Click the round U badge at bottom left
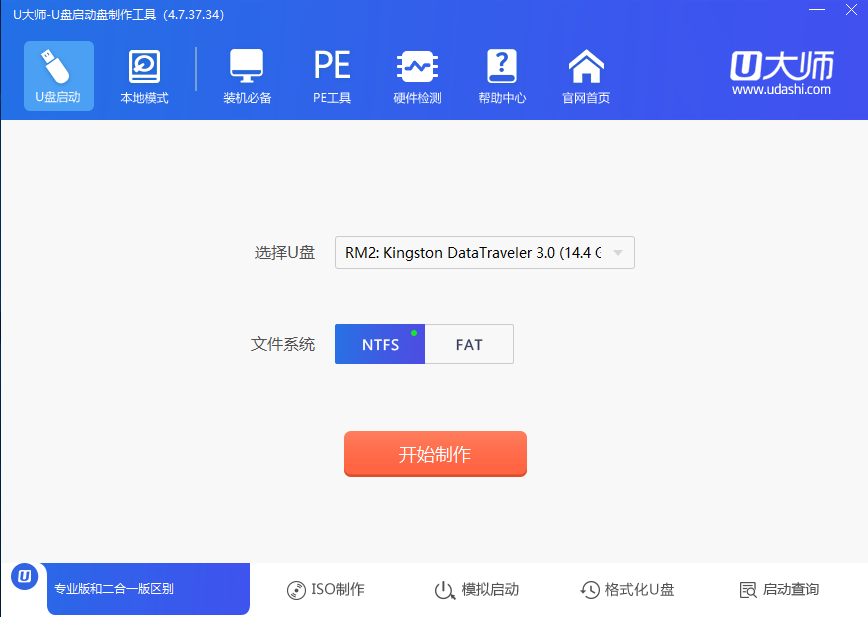Image resolution: width=868 pixels, height=617 pixels. [25, 577]
